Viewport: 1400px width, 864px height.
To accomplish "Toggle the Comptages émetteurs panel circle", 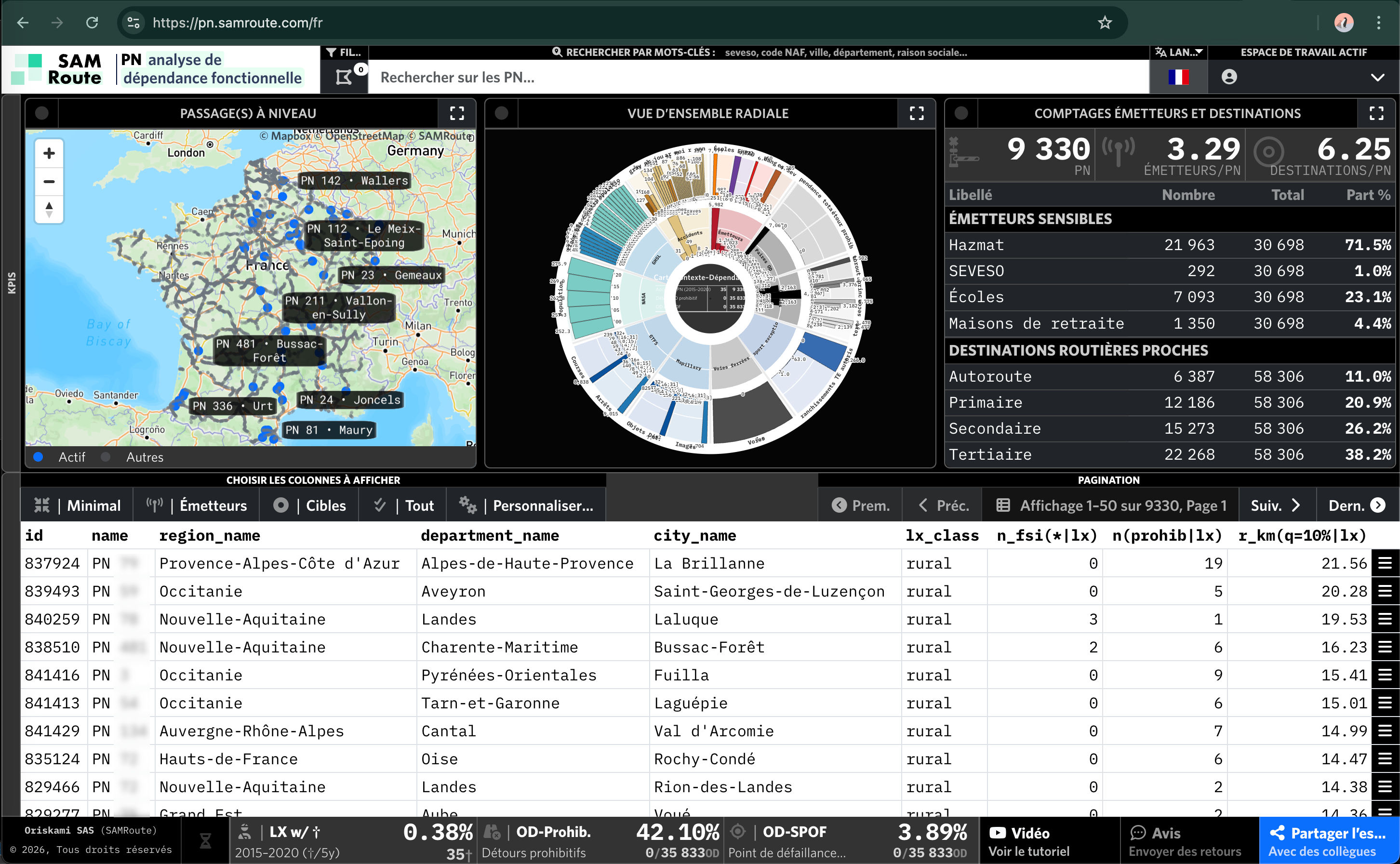I will point(961,113).
